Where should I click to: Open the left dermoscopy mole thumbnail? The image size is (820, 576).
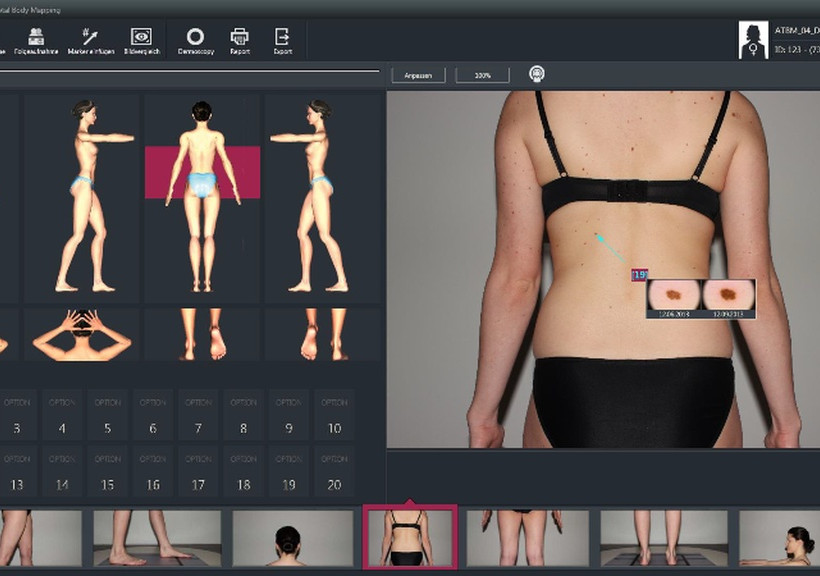tap(673, 296)
